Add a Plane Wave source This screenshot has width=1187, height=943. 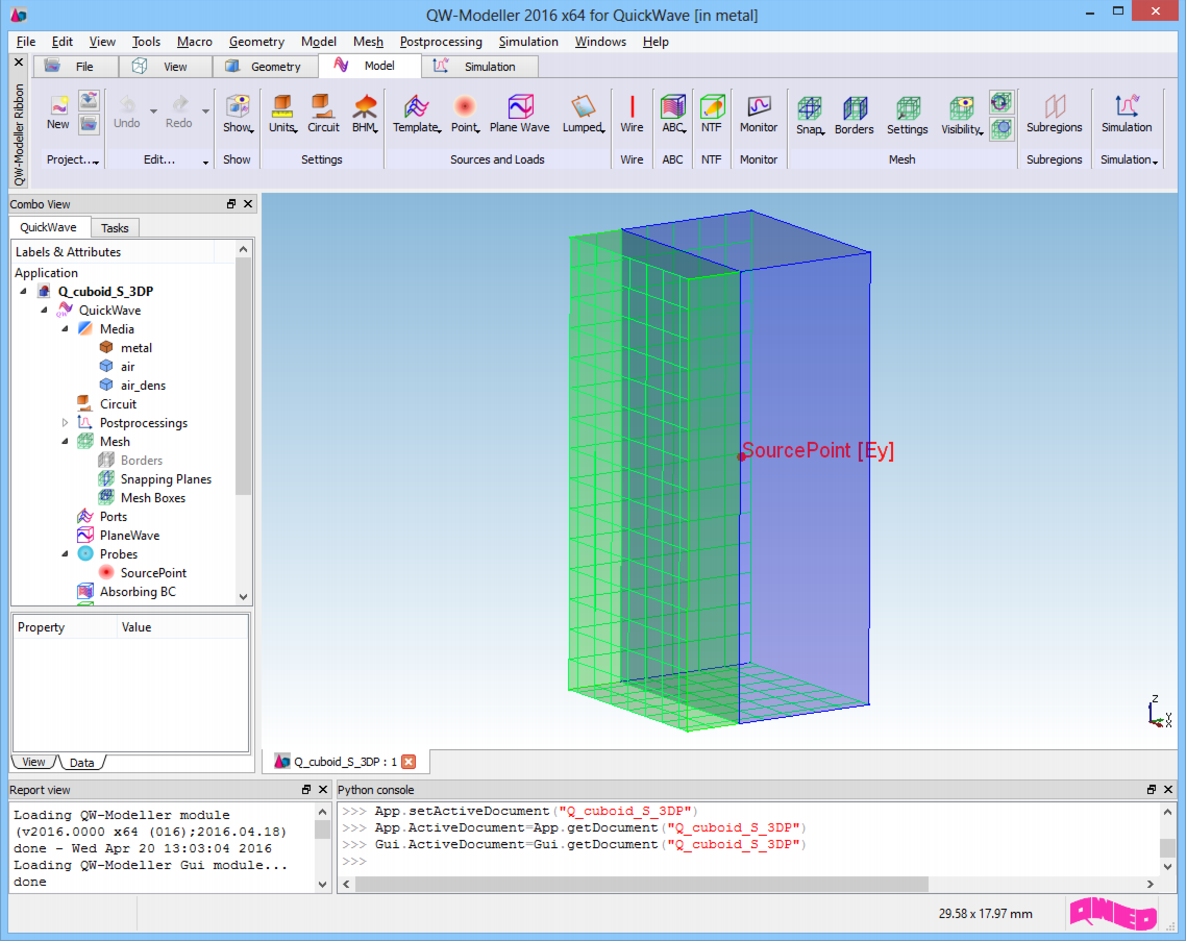click(519, 114)
